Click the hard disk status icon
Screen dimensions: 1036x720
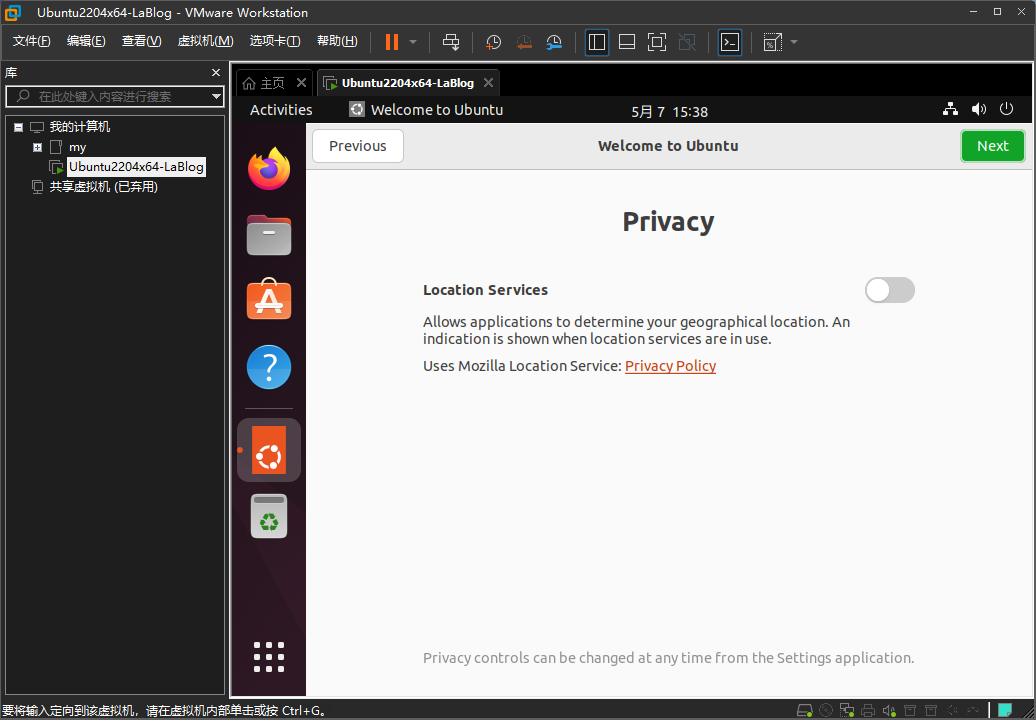coord(805,711)
